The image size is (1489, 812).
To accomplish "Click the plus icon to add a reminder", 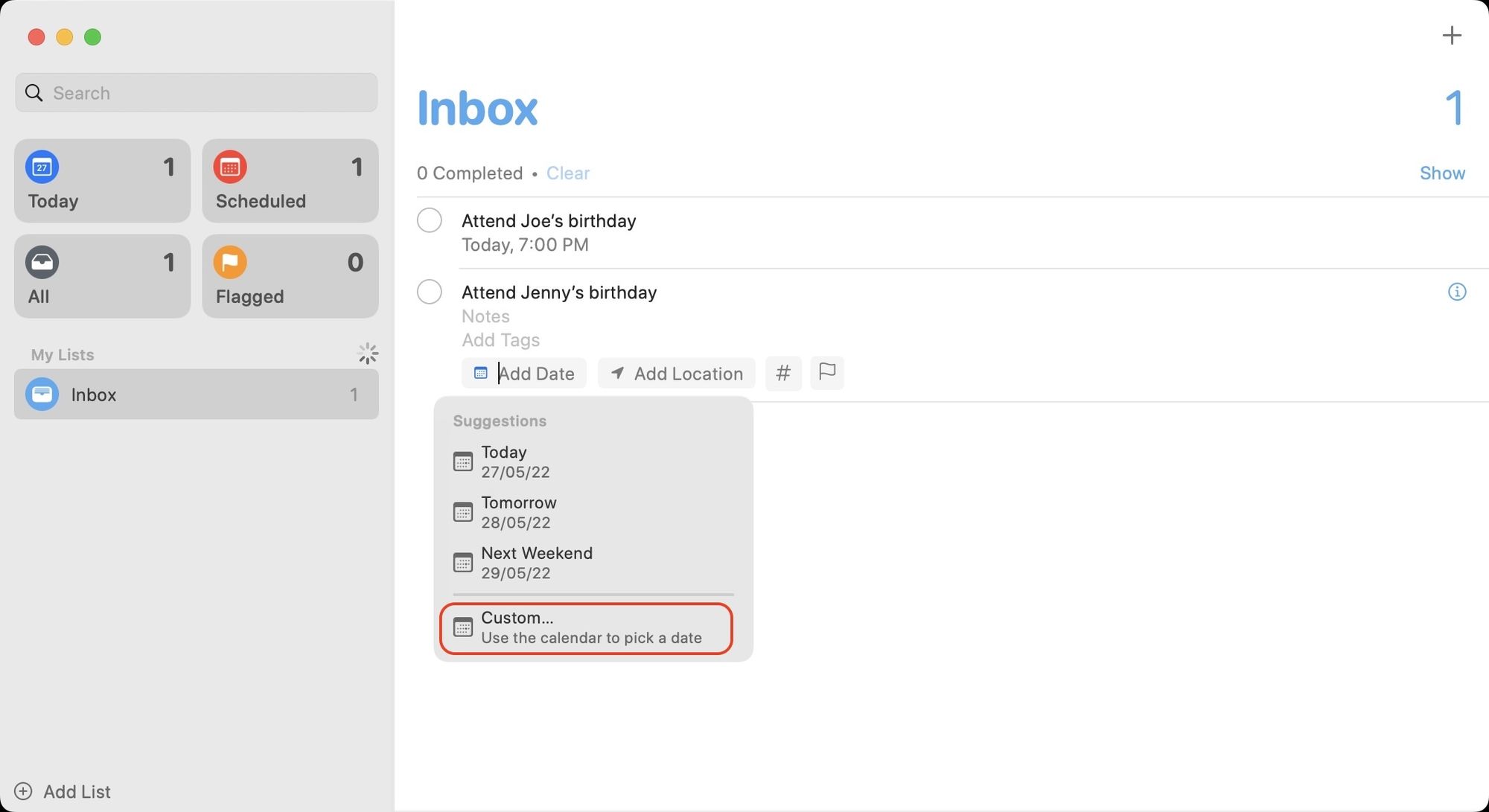I will coord(1452,35).
